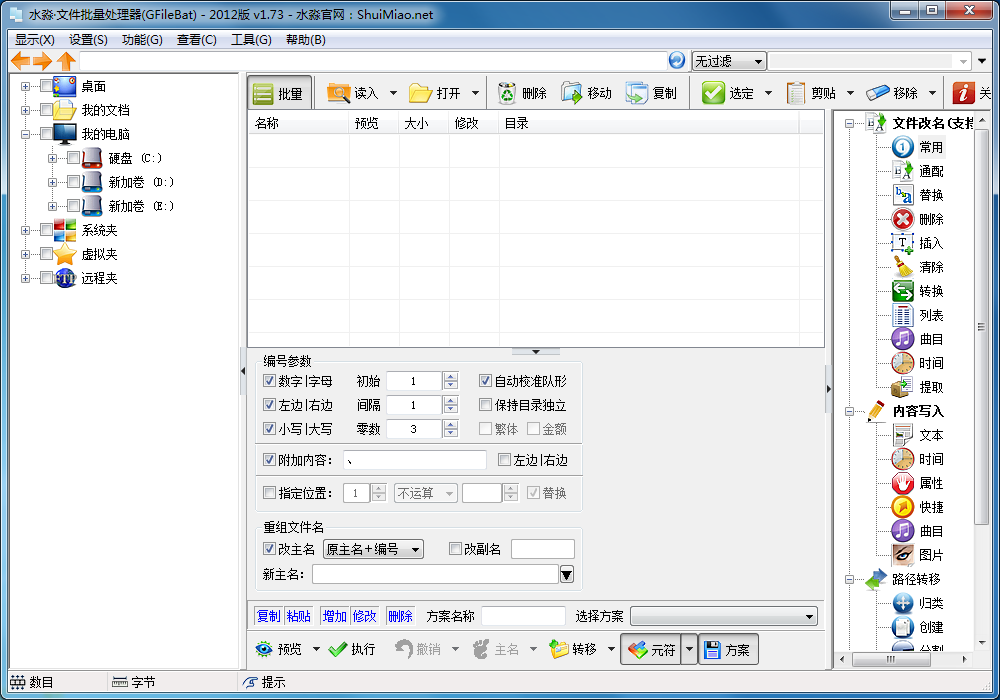Click the 删除 recycle toolbar icon
This screenshot has width=1000, height=700.
click(507, 93)
